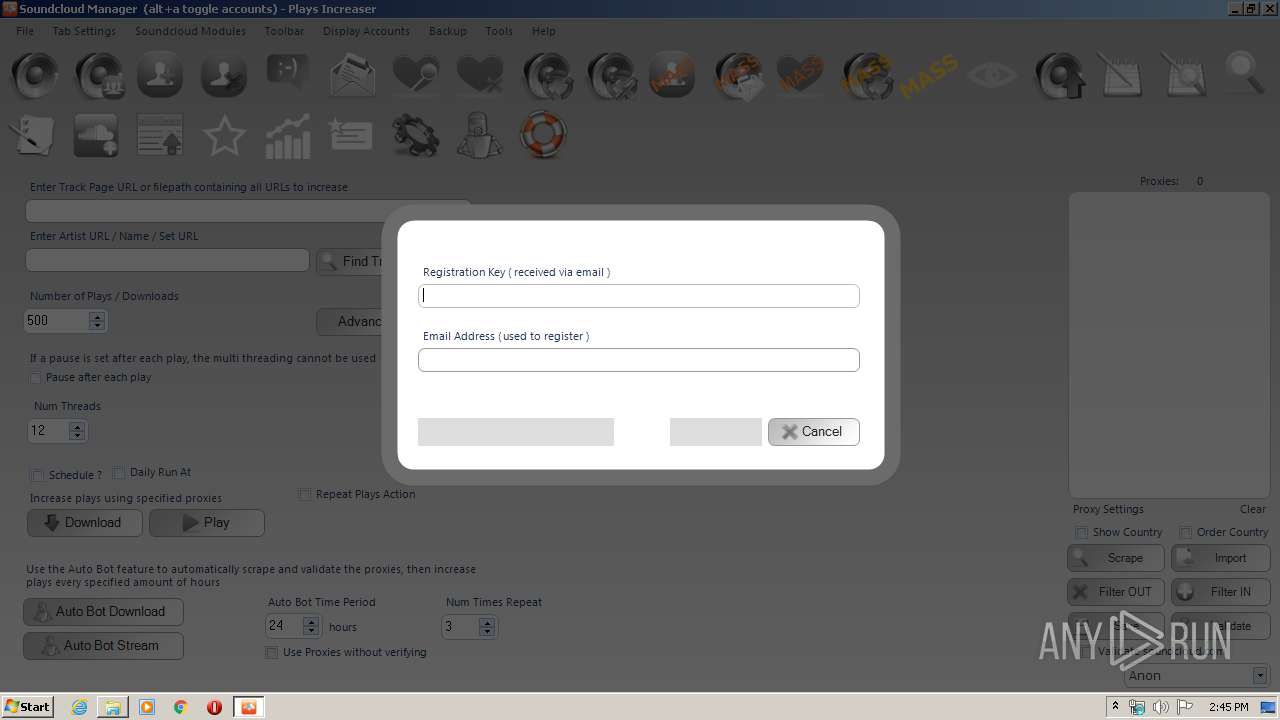Toggle the Order Country checkbox
Screen dimensions: 1280x720
point(1185,533)
